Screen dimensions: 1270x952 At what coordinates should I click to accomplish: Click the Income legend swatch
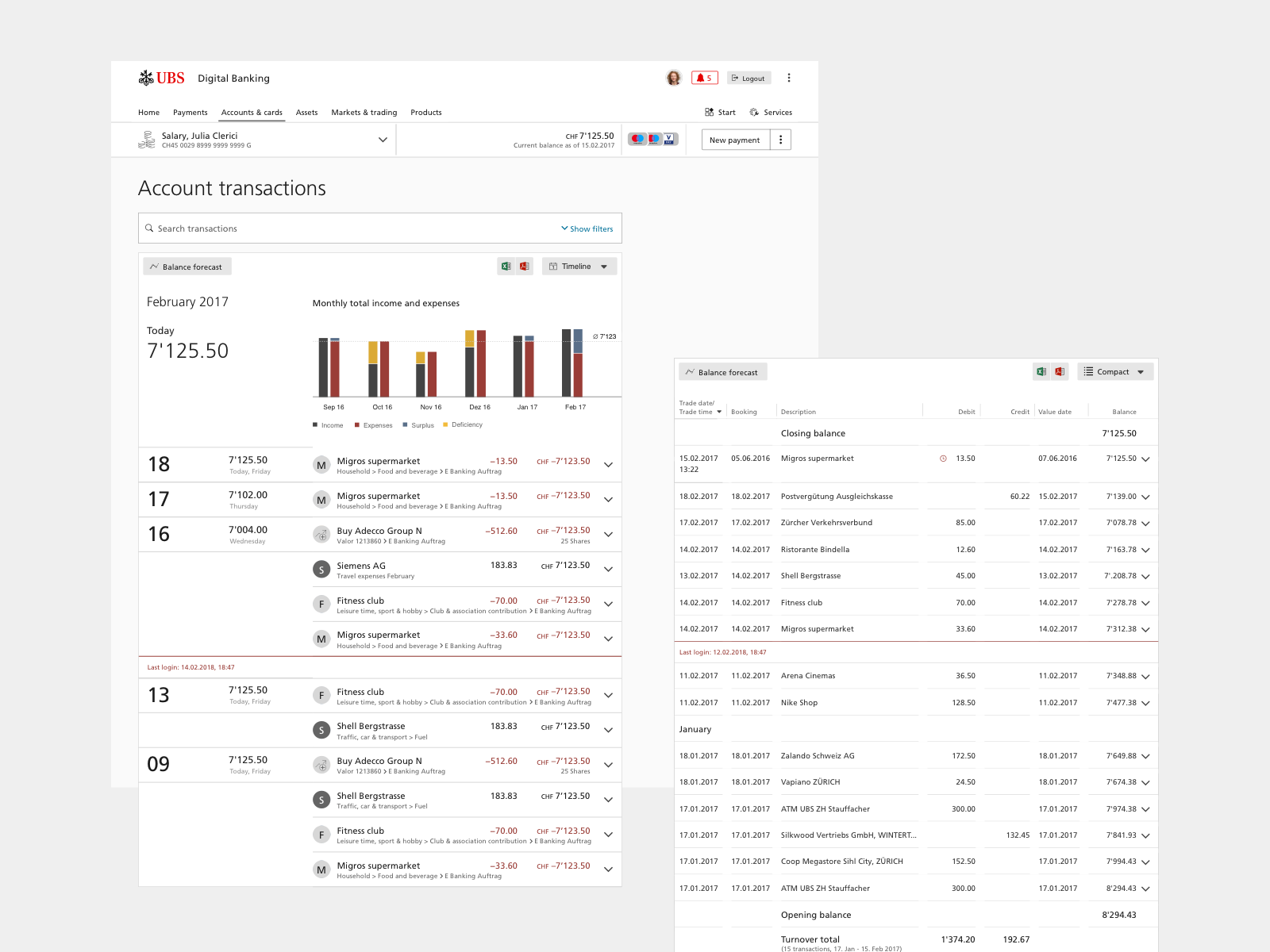315,424
